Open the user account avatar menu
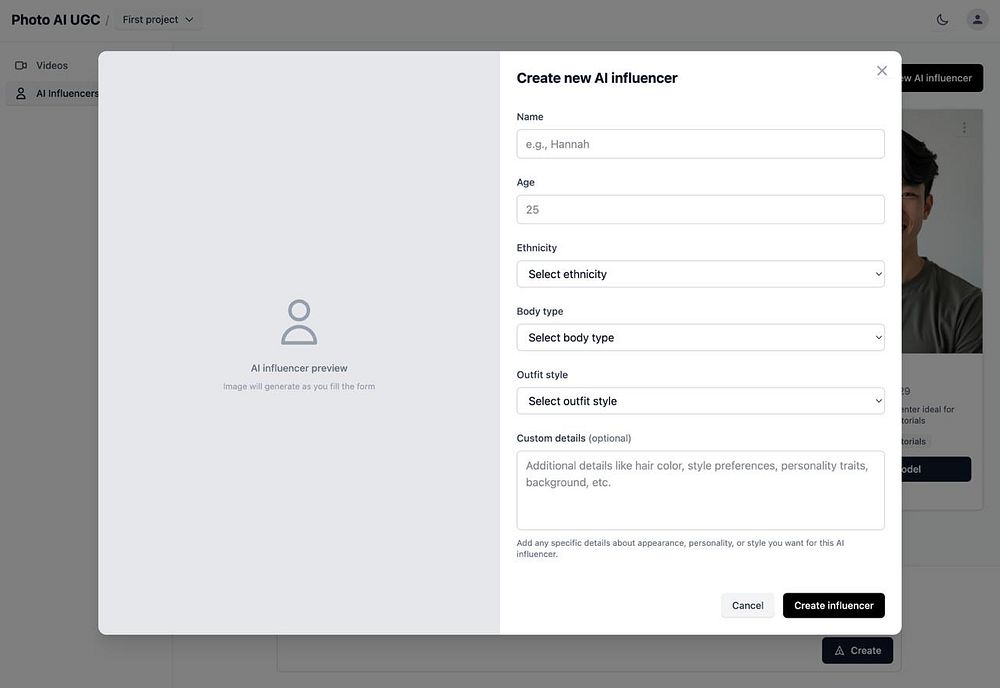Image resolution: width=1000 pixels, height=688 pixels. 977,20
